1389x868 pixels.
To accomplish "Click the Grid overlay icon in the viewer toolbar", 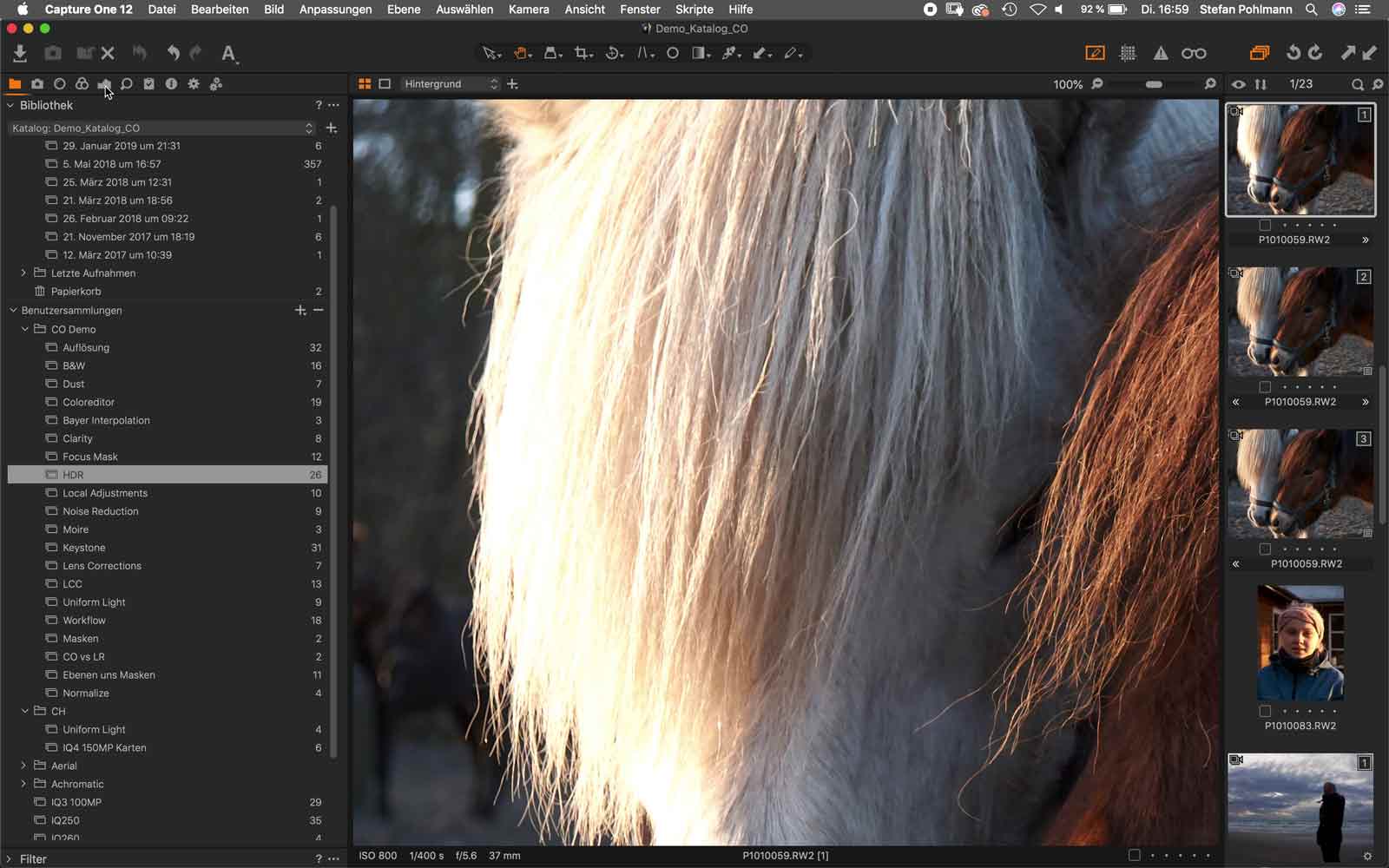I will (1126, 52).
